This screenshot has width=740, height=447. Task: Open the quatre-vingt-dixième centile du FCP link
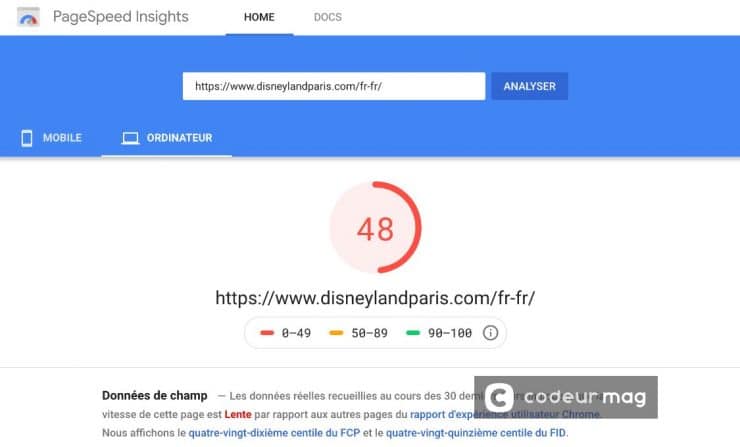[274, 433]
